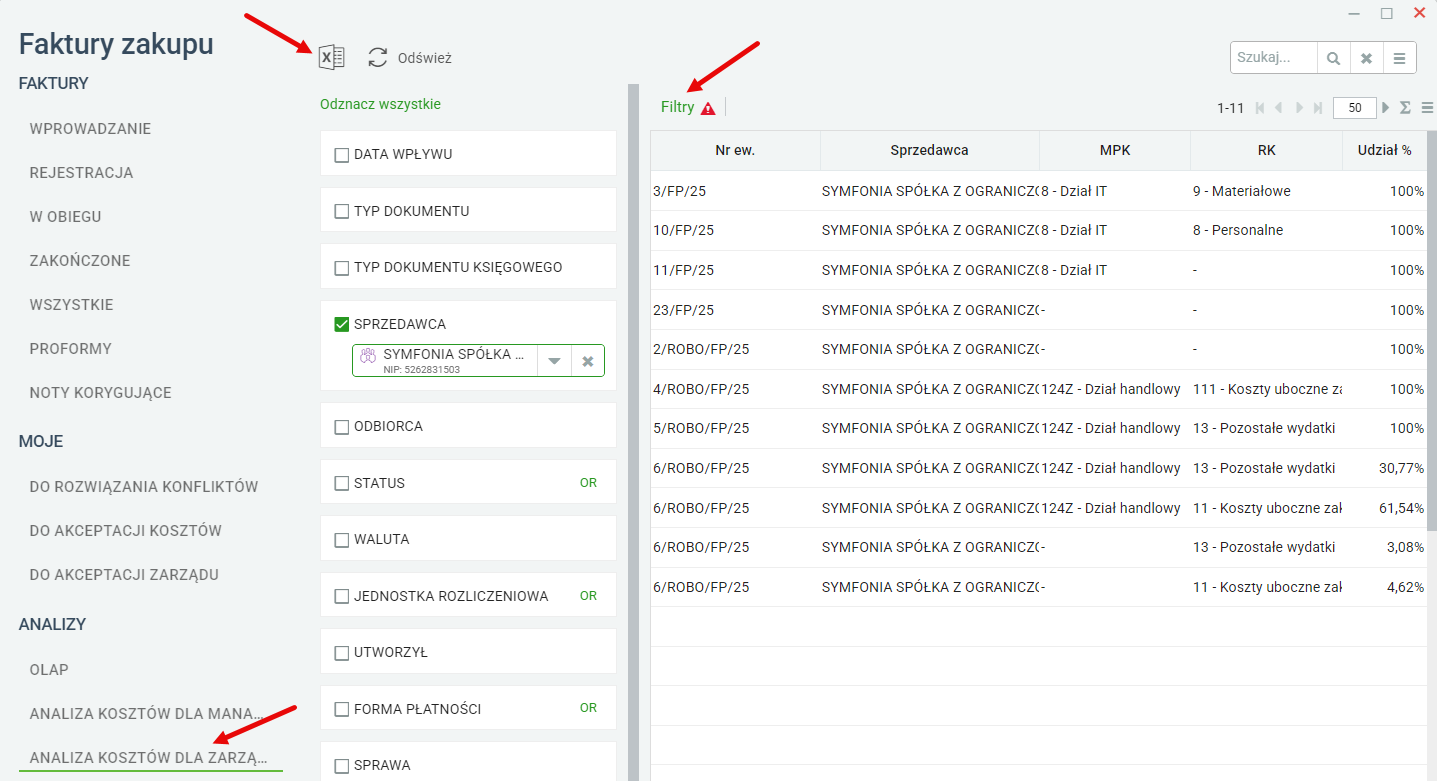Check the SPRAWA filter checkbox
The width and height of the screenshot is (1437, 781).
(x=342, y=766)
